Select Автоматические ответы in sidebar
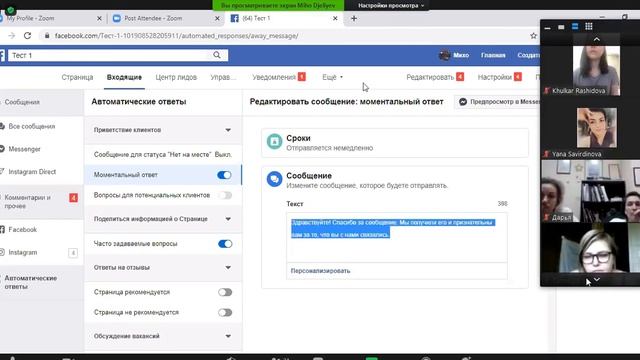640x360 pixels. pyautogui.click(x=31, y=282)
